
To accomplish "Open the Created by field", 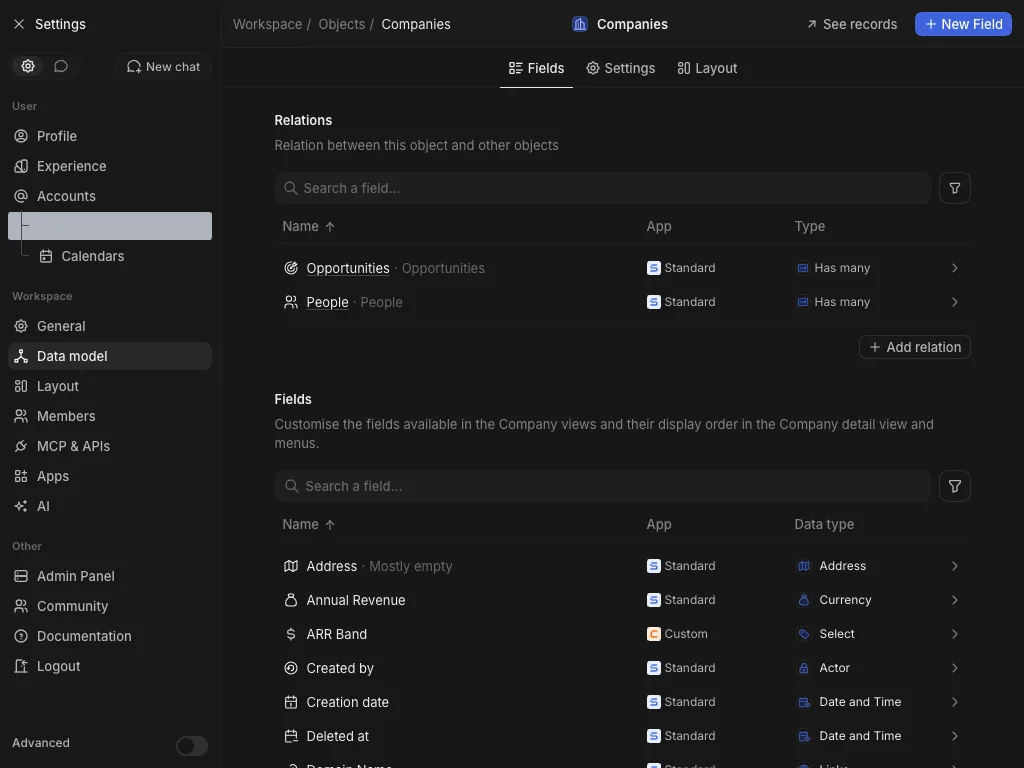I will pyautogui.click(x=623, y=667).
